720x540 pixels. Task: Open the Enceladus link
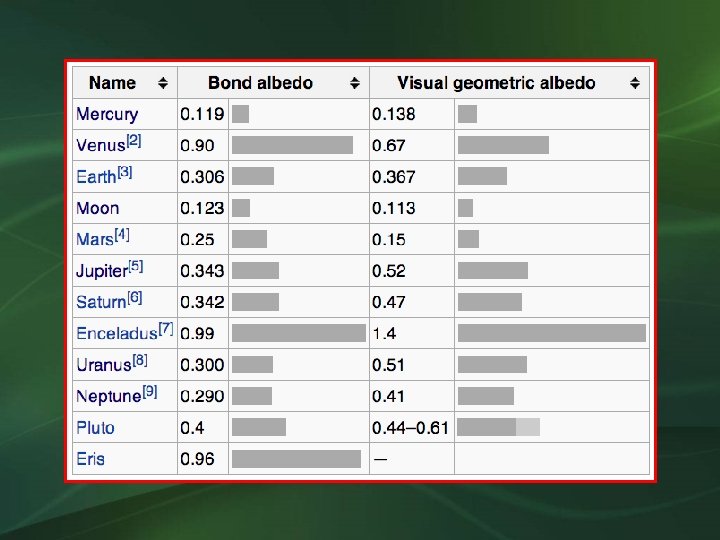coord(116,333)
